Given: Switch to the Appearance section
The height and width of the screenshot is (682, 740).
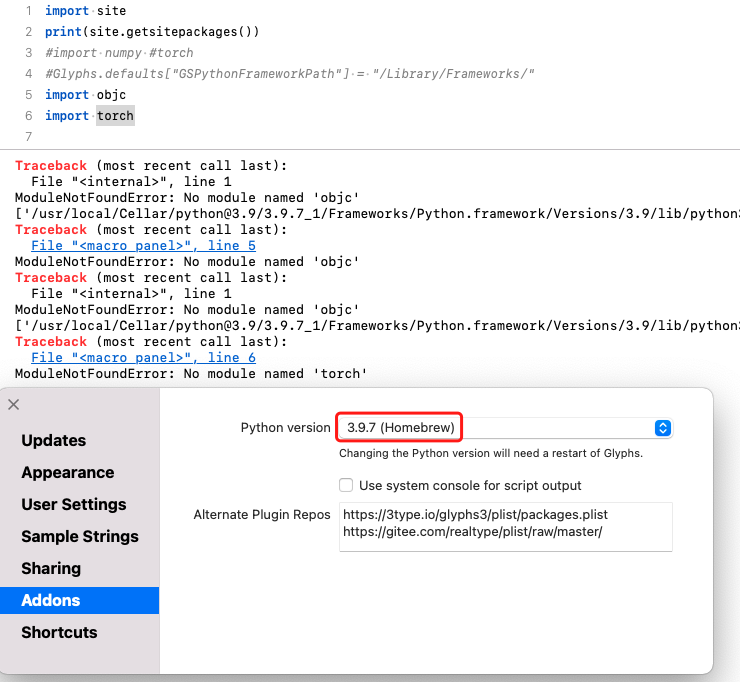Looking at the screenshot, I should (67, 473).
